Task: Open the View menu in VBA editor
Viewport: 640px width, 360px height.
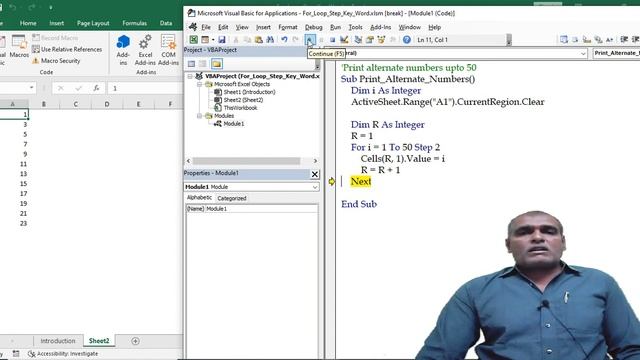Action: click(242, 27)
